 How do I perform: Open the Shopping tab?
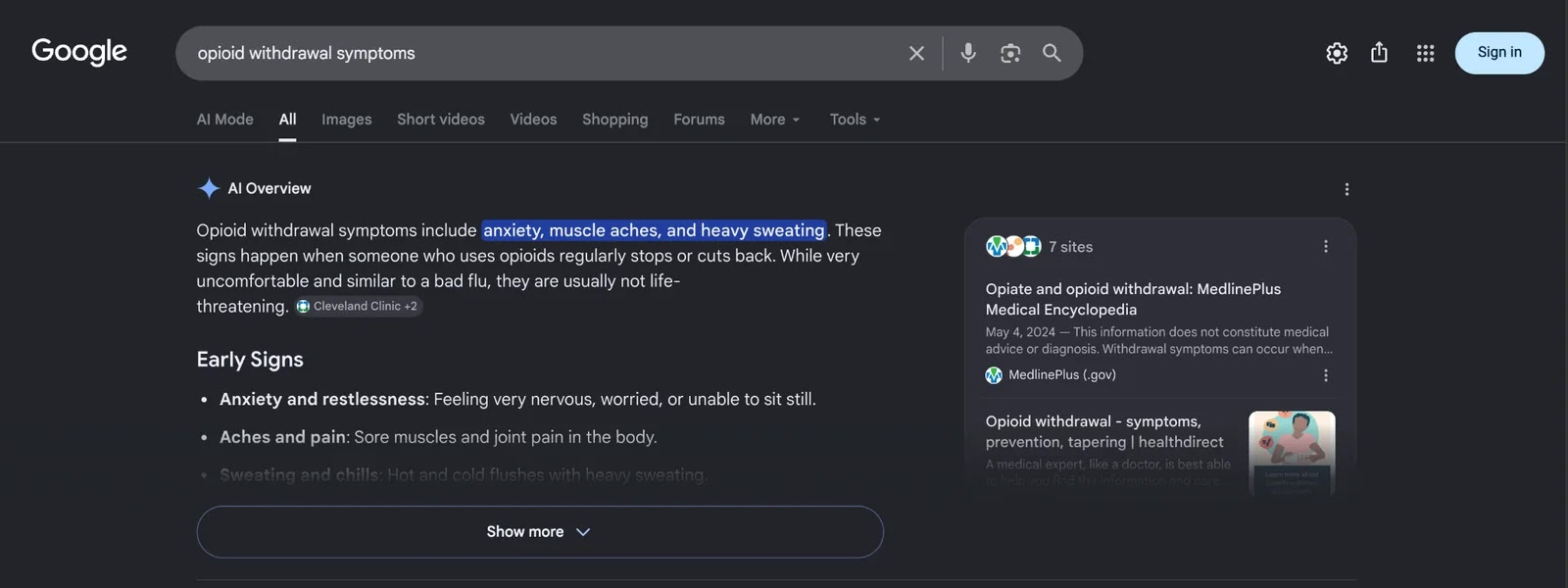[615, 120]
